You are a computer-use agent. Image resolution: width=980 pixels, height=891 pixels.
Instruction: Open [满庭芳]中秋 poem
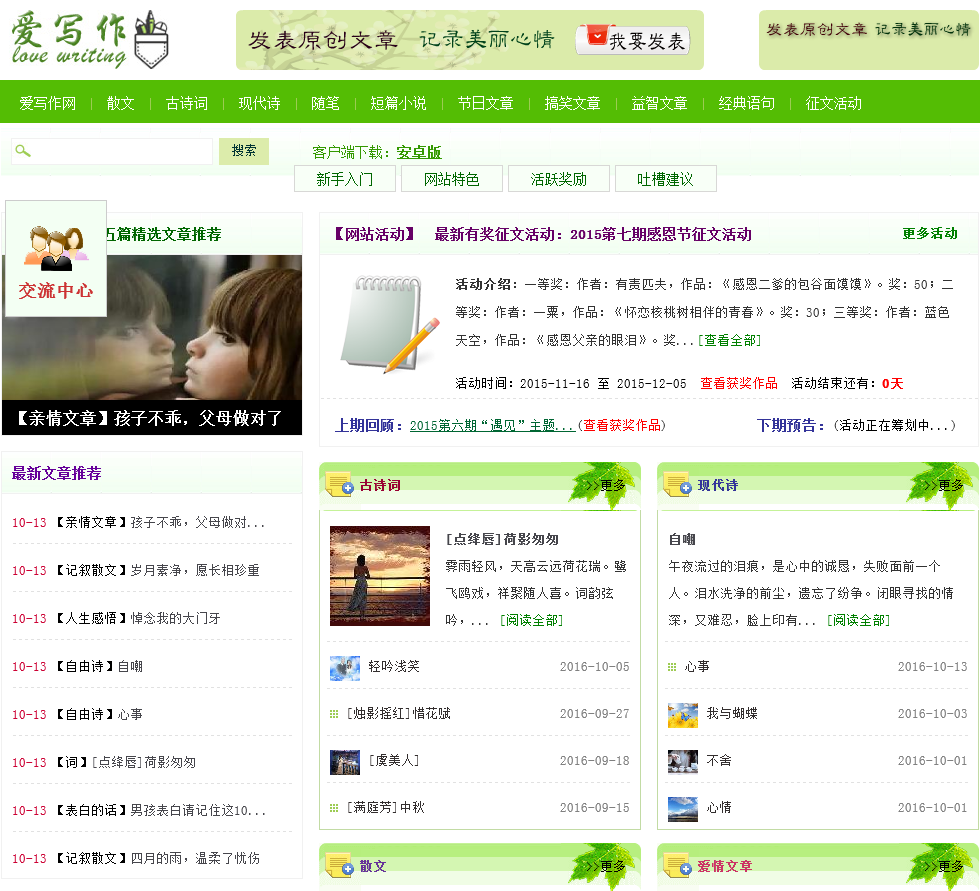(x=386, y=807)
